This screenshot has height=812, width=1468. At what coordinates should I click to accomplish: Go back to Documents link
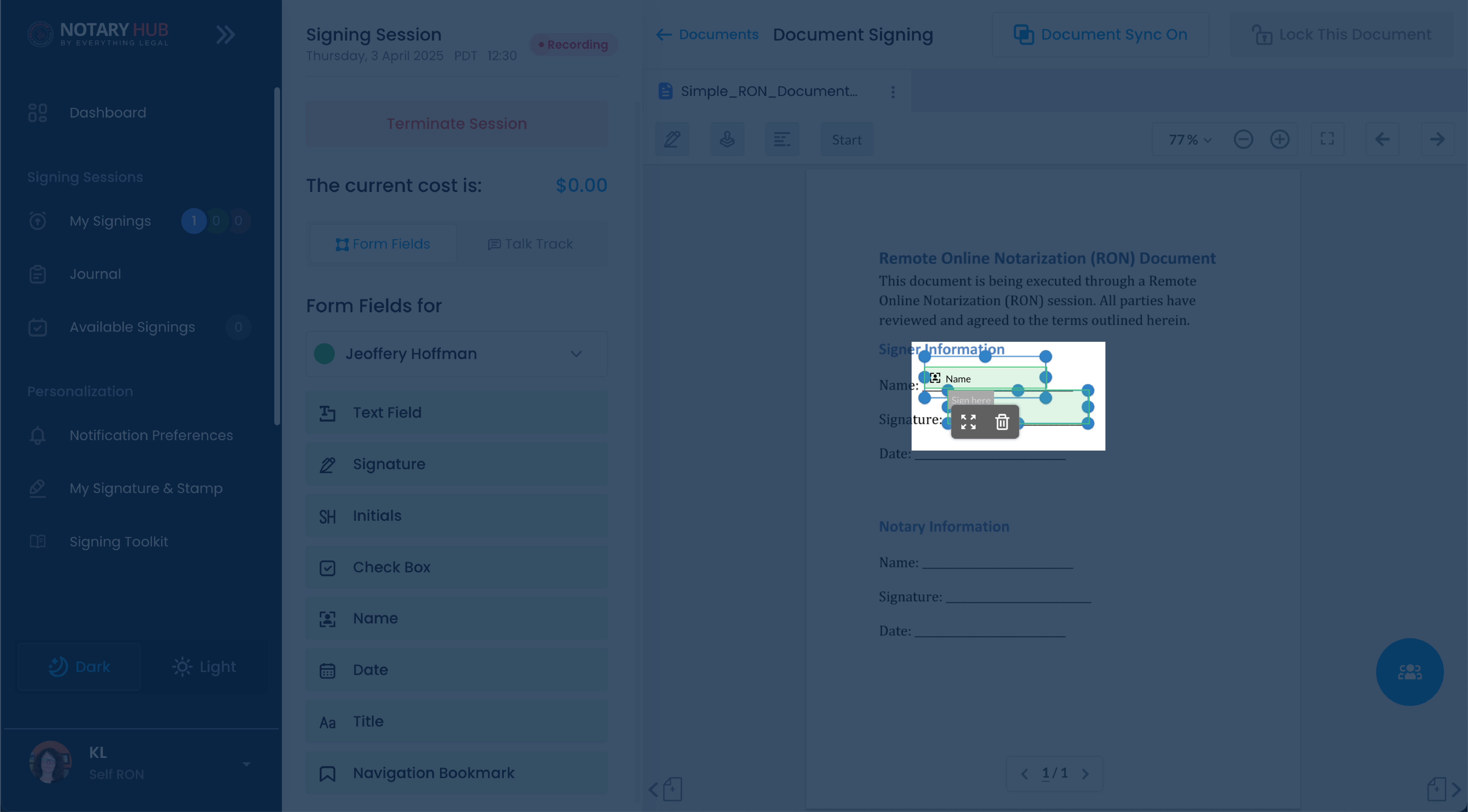[707, 35]
